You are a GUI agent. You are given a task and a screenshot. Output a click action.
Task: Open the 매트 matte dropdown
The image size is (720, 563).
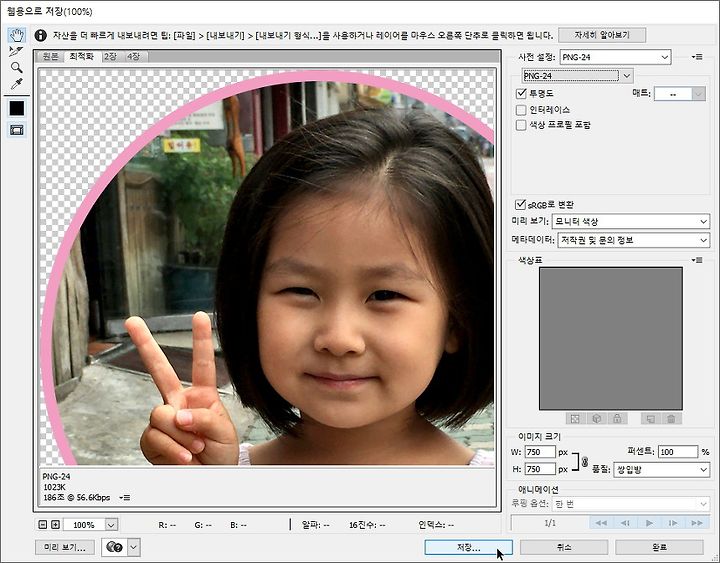[680, 94]
